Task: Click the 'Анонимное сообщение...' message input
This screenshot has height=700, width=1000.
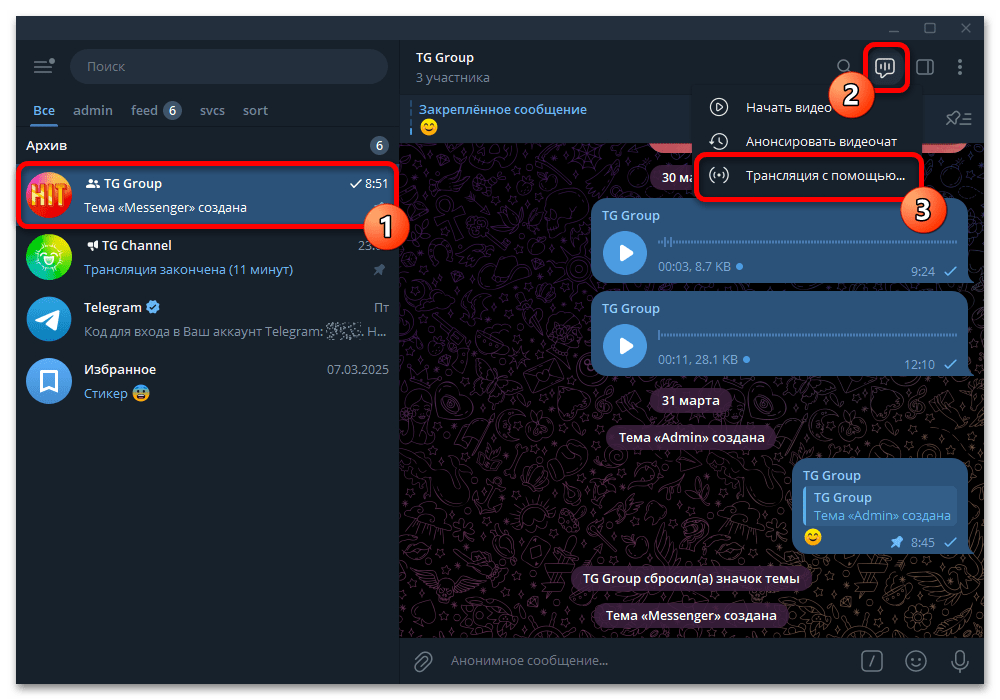Action: tap(651, 661)
